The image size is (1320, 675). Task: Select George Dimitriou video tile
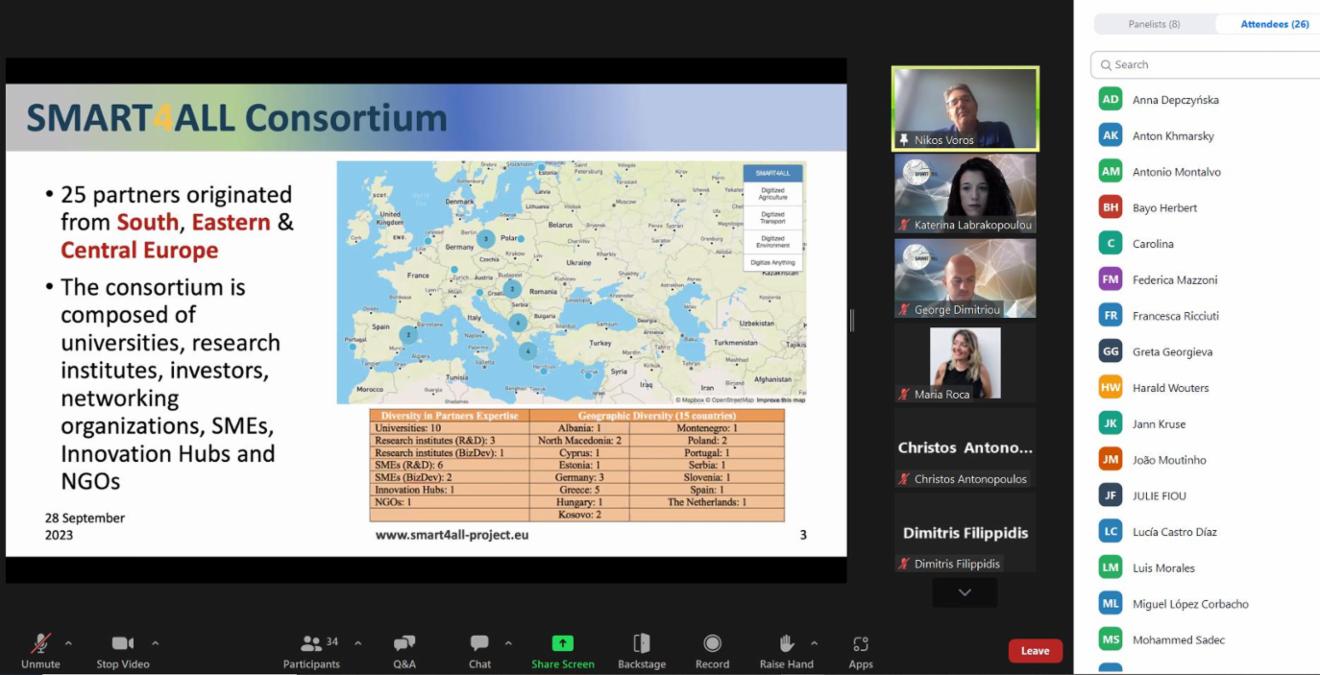[x=965, y=279]
